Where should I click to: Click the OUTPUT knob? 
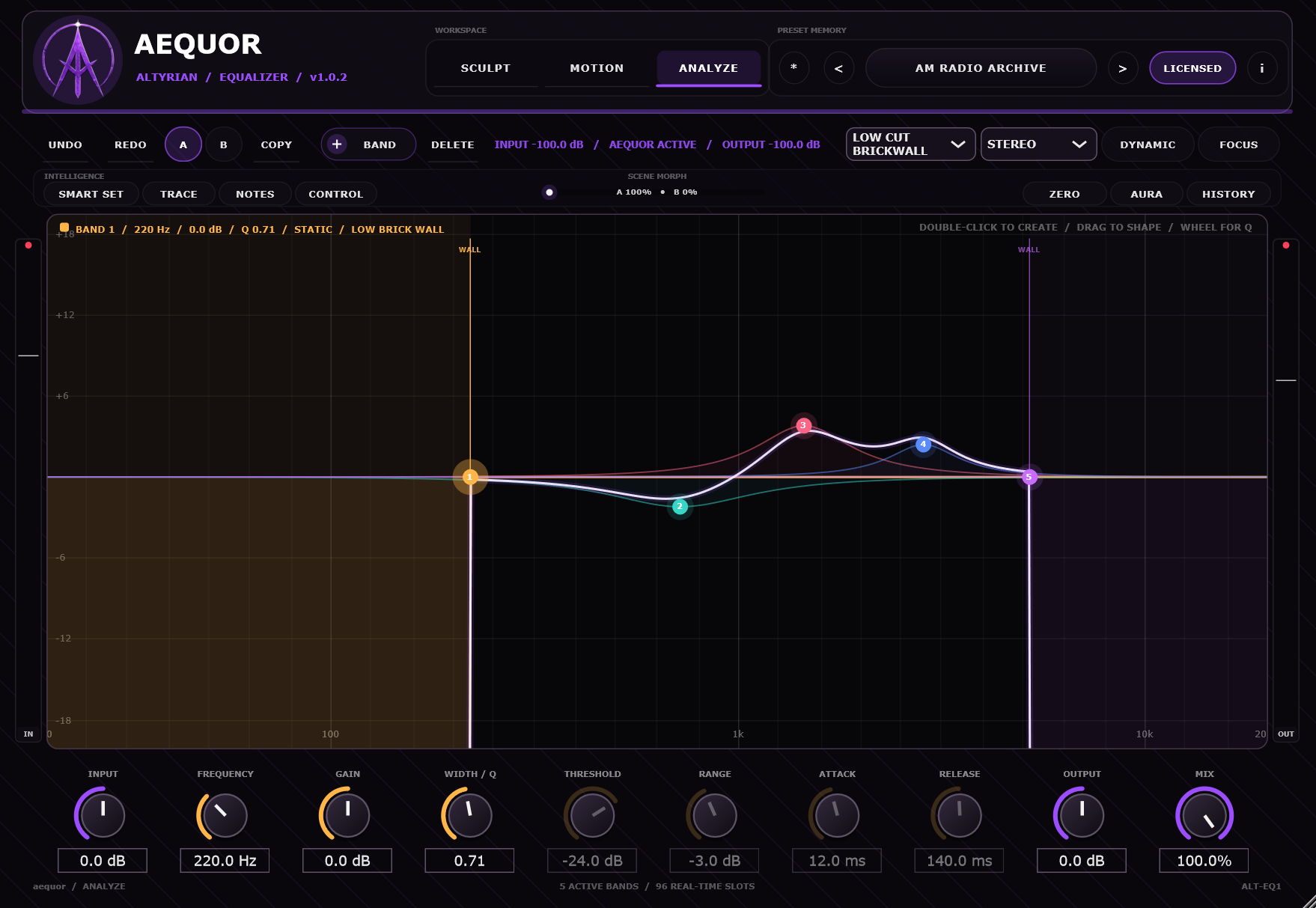(x=1082, y=814)
